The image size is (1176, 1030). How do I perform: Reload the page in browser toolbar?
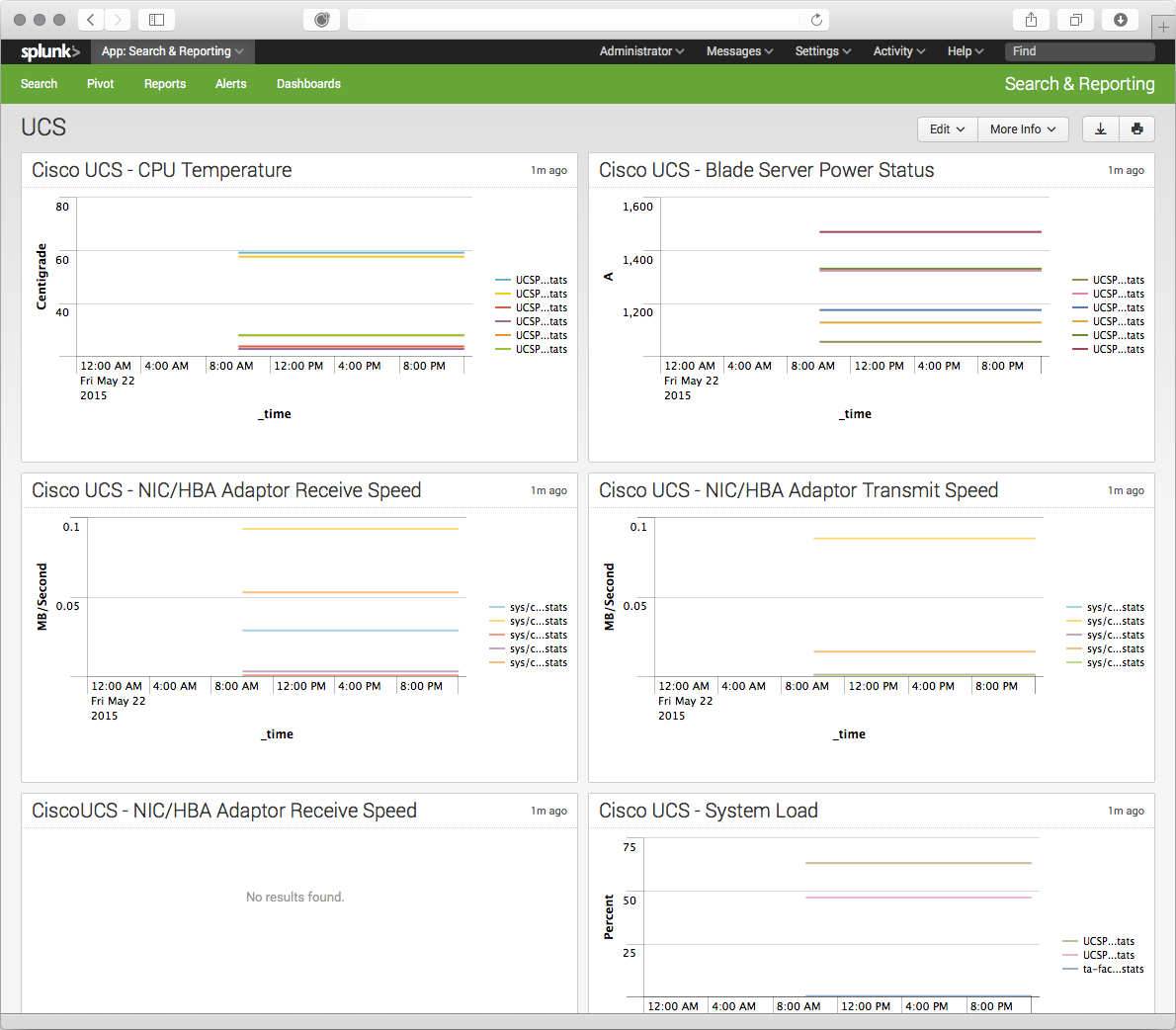click(816, 20)
